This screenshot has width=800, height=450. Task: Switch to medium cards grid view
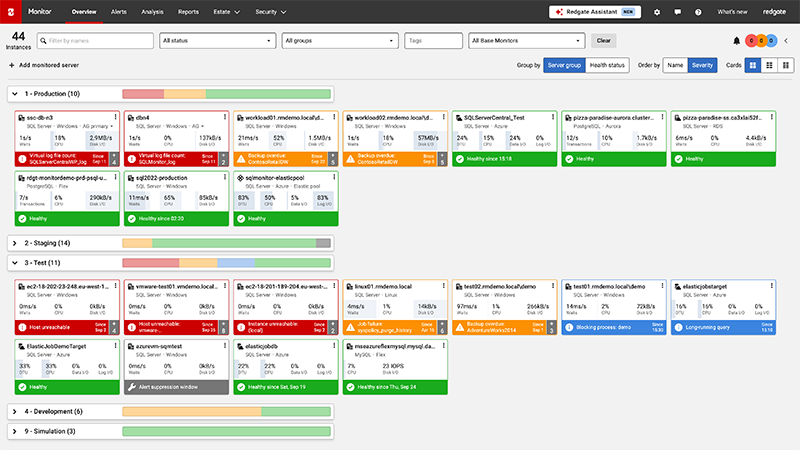click(769, 65)
